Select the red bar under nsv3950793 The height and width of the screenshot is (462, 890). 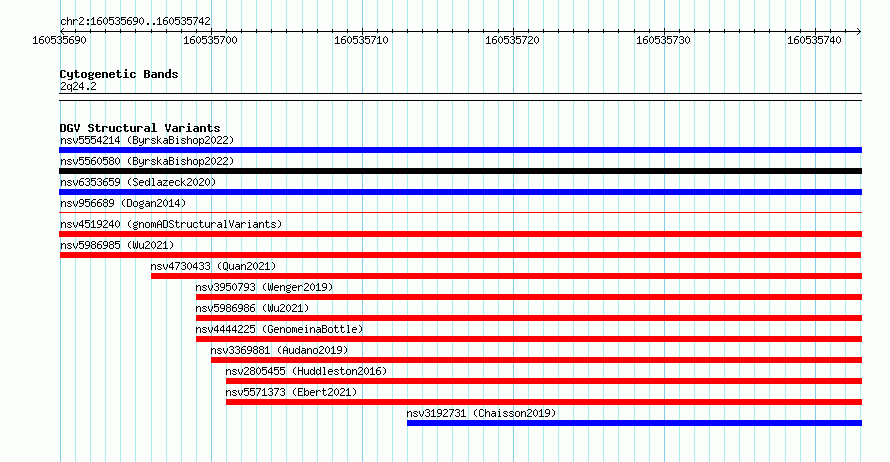[529, 297]
